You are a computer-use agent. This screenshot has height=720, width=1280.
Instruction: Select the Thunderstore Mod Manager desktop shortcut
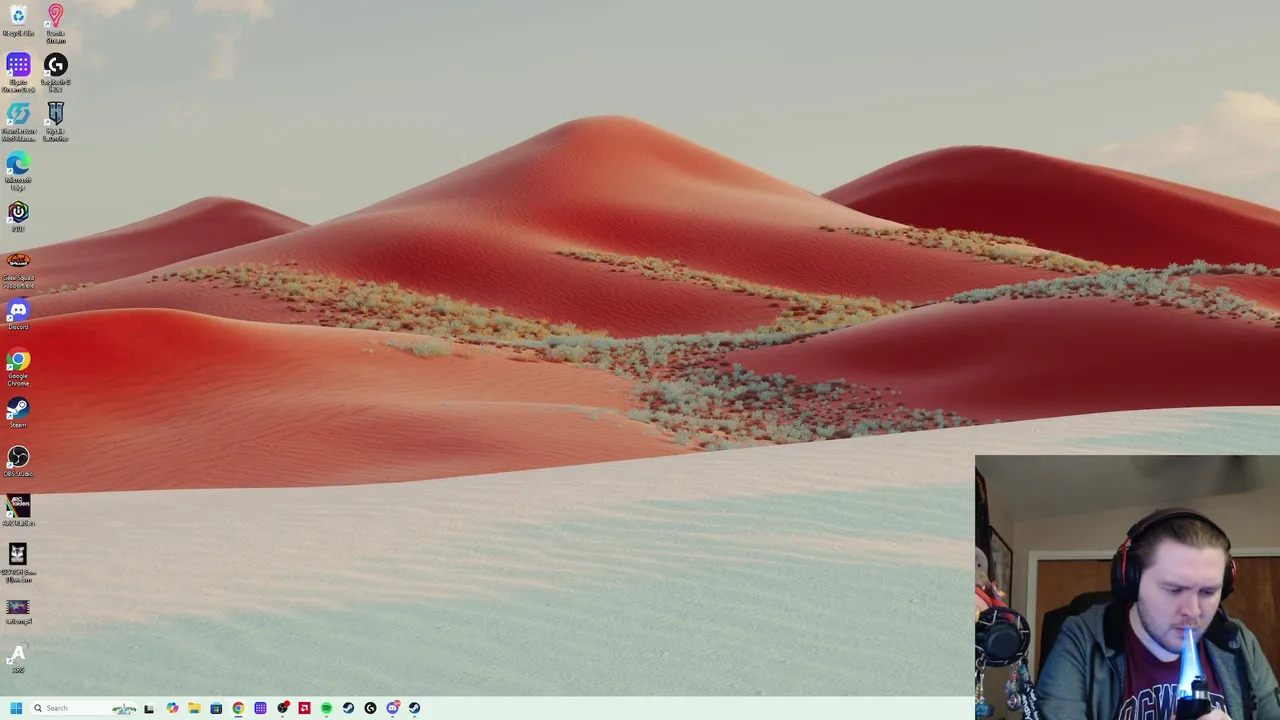coord(18,122)
